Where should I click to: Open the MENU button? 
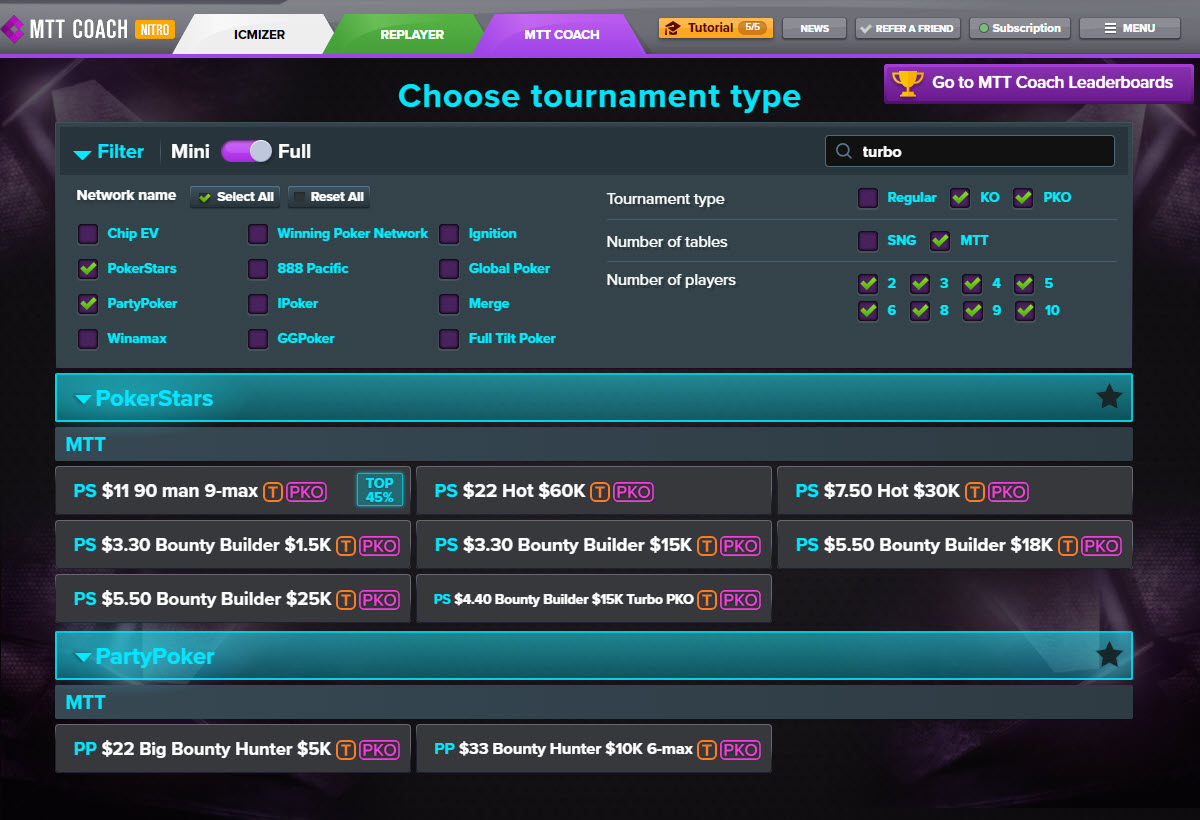[1129, 28]
